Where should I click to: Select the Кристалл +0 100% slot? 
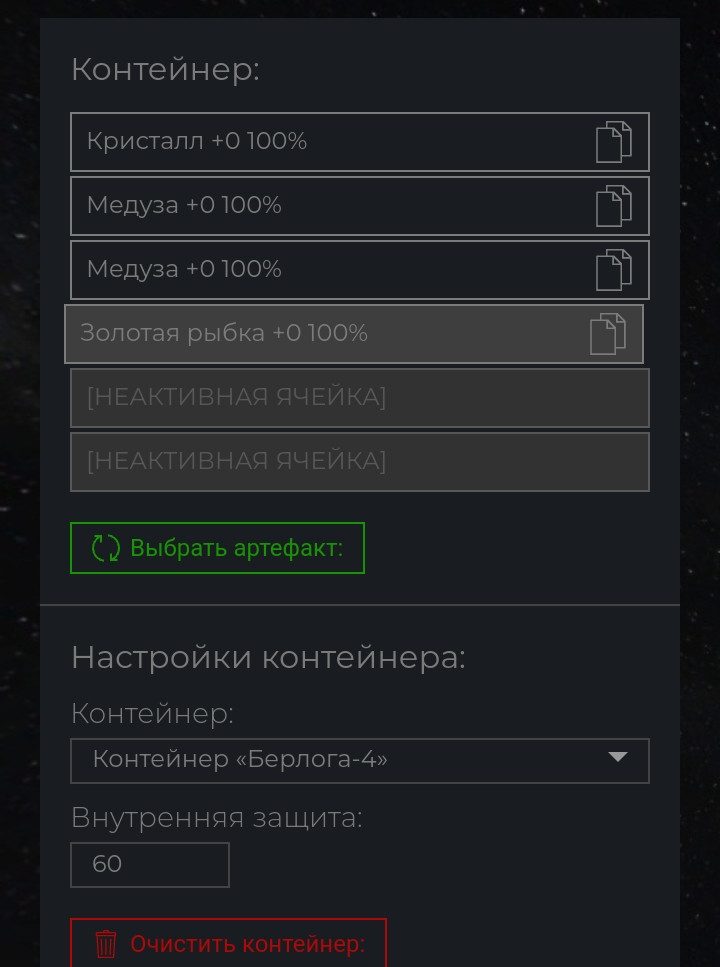click(360, 142)
